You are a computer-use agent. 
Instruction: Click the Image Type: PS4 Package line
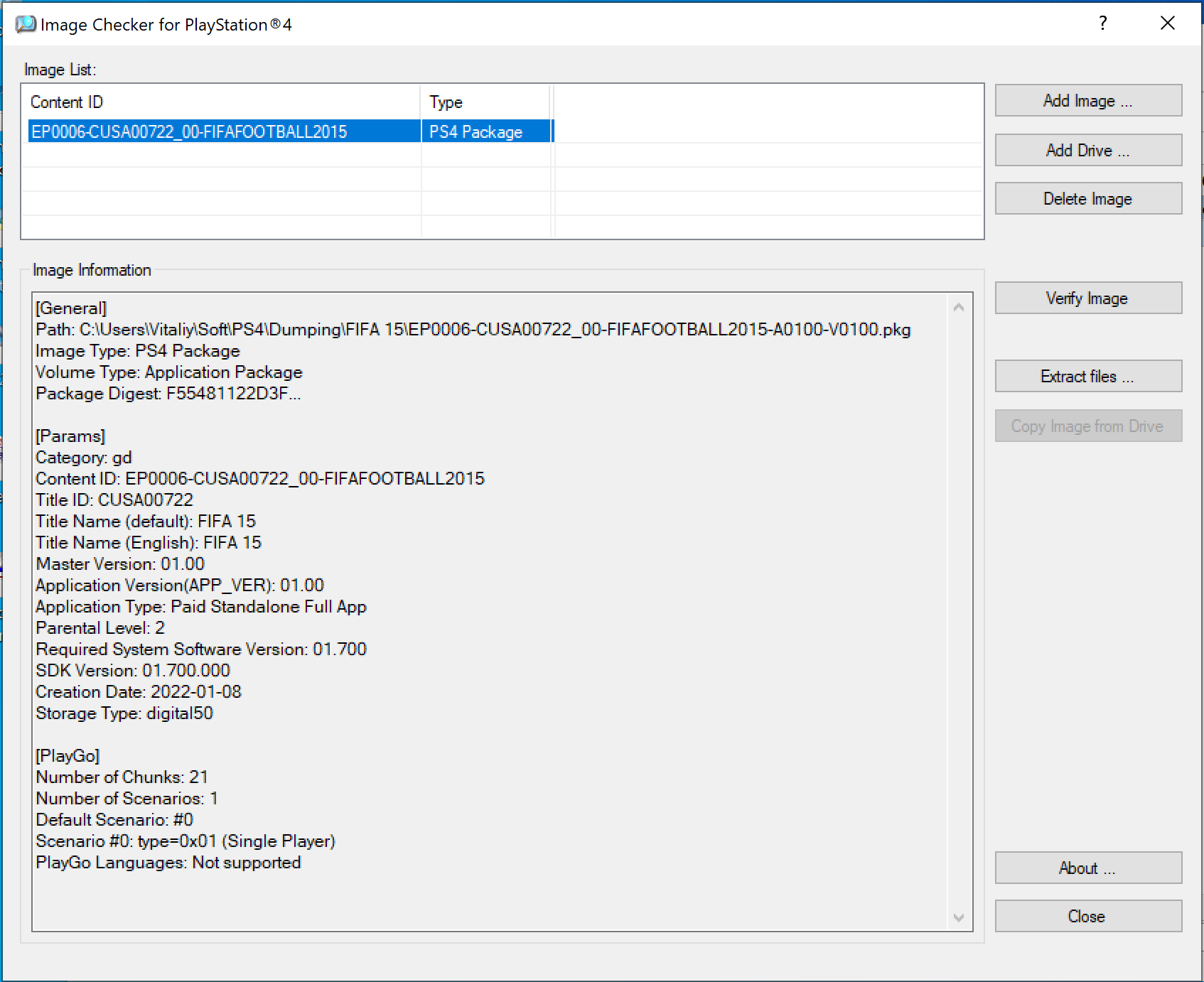click(138, 351)
